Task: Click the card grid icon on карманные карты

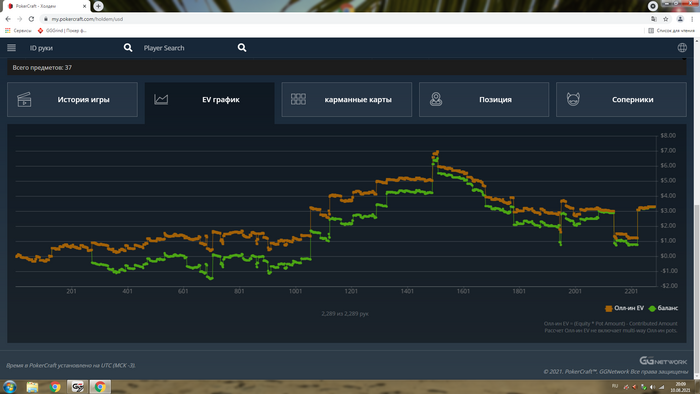Action: pyautogui.click(x=298, y=99)
